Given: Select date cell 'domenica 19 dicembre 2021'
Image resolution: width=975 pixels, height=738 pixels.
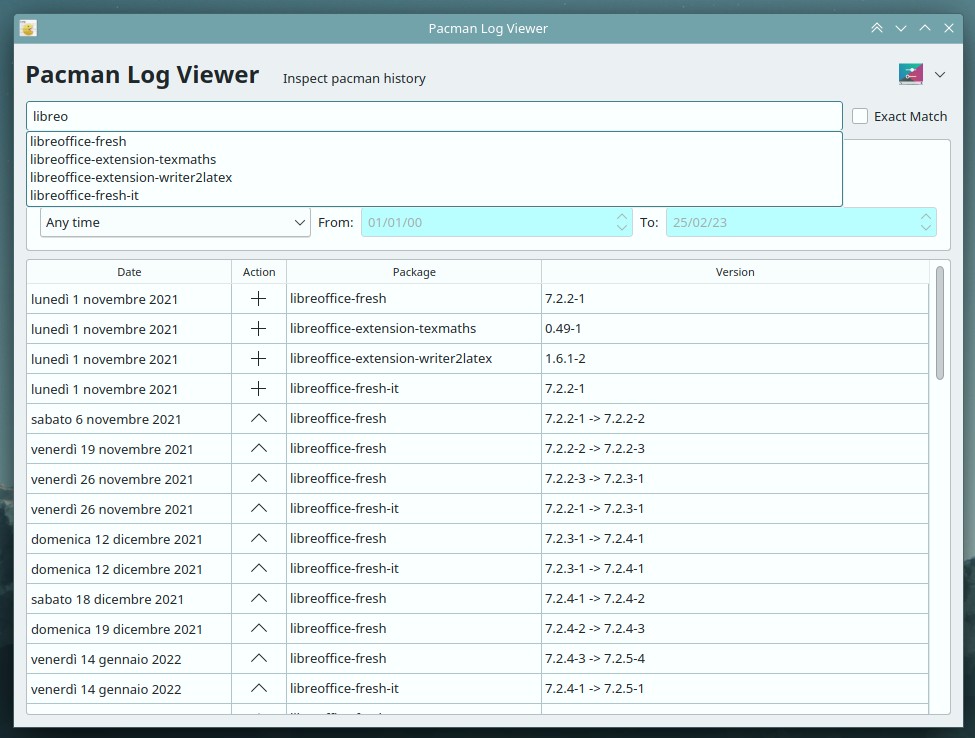Looking at the screenshot, I should [129, 629].
